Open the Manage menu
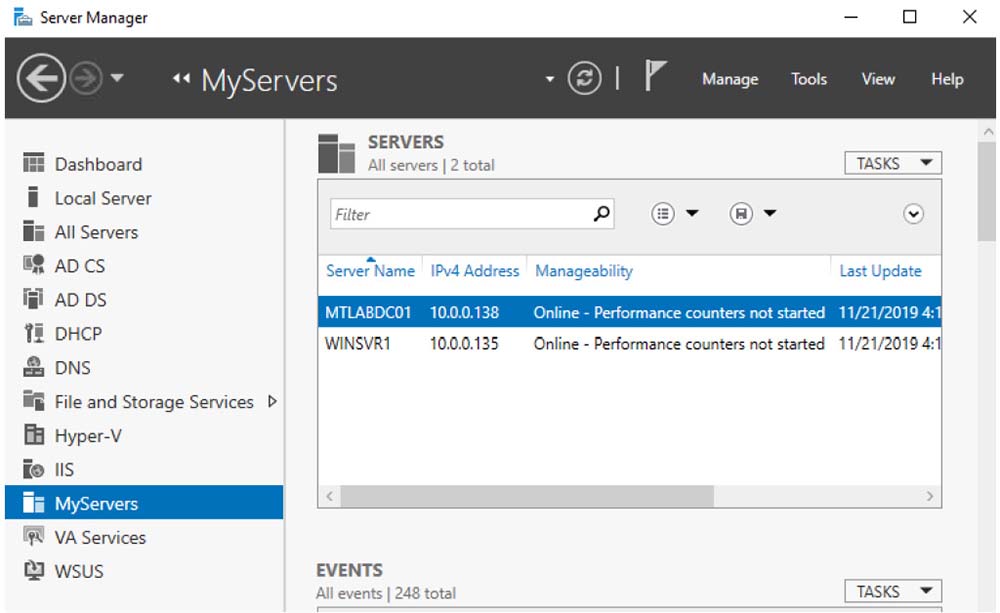1000x613 pixels. [x=729, y=79]
